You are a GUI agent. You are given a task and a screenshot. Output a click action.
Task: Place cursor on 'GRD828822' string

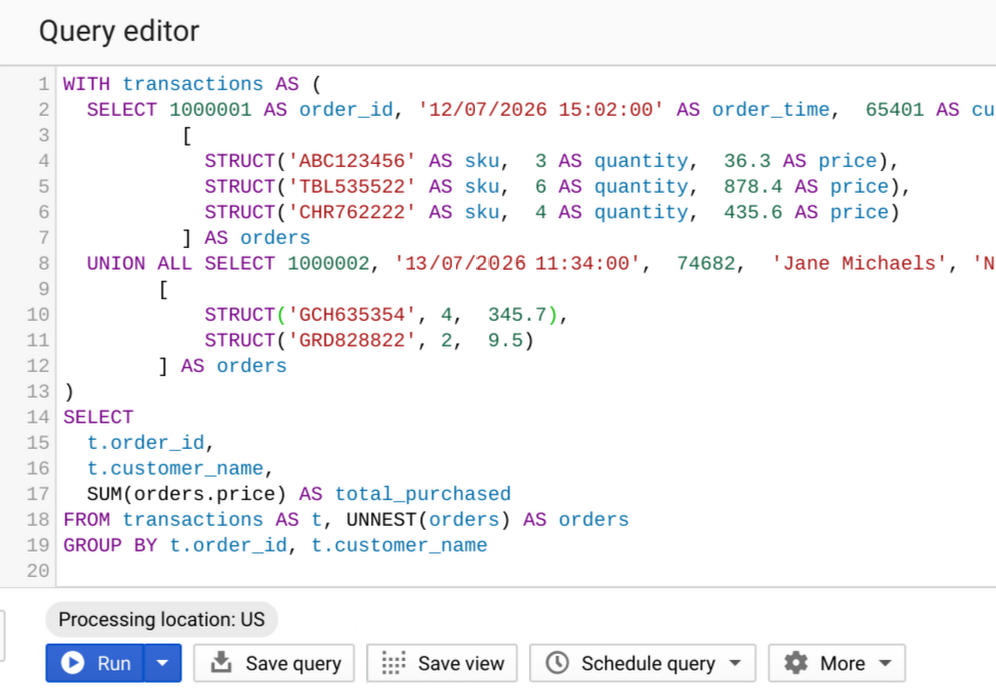[351, 340]
